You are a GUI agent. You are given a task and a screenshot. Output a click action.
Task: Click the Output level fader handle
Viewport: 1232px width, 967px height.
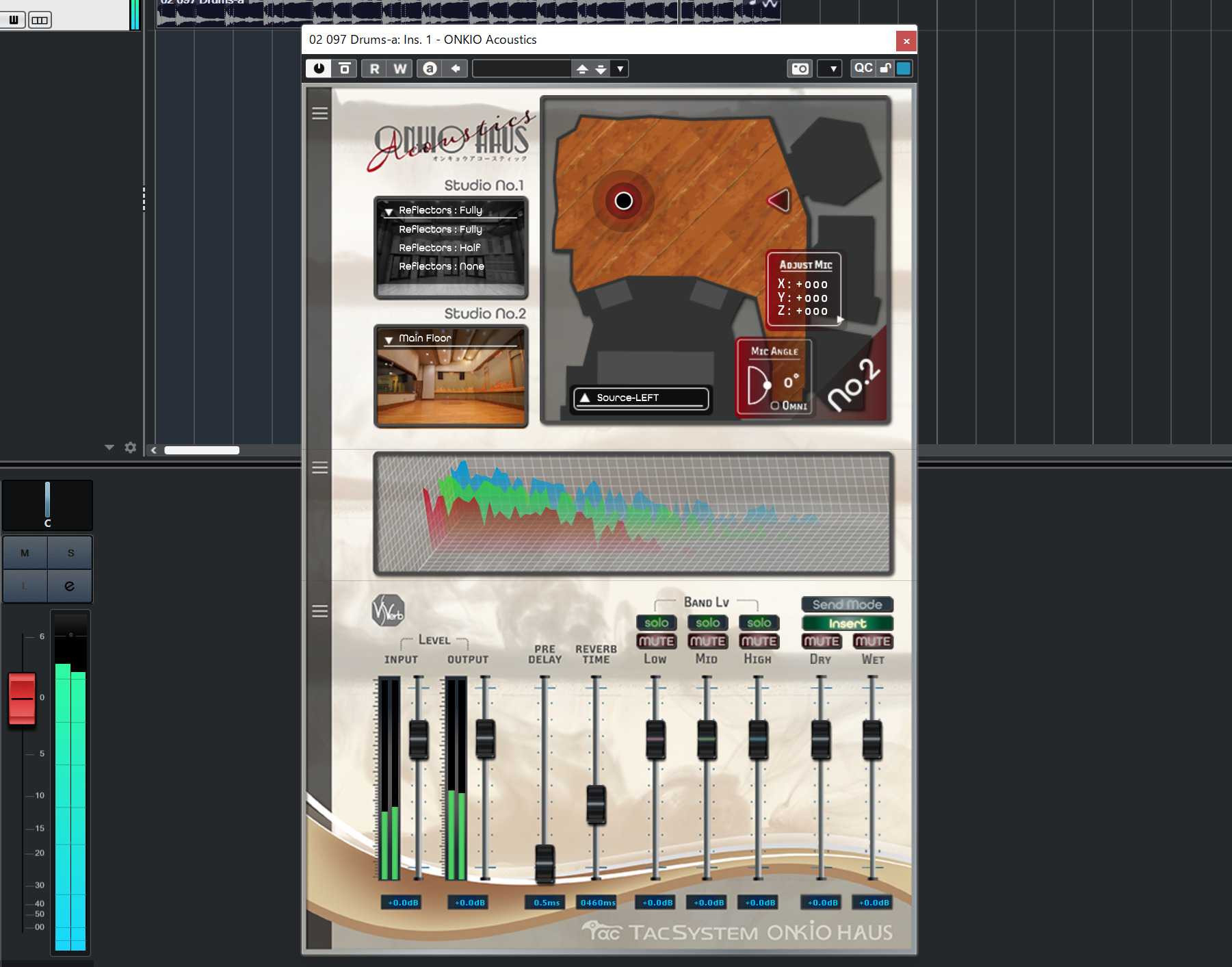485,738
